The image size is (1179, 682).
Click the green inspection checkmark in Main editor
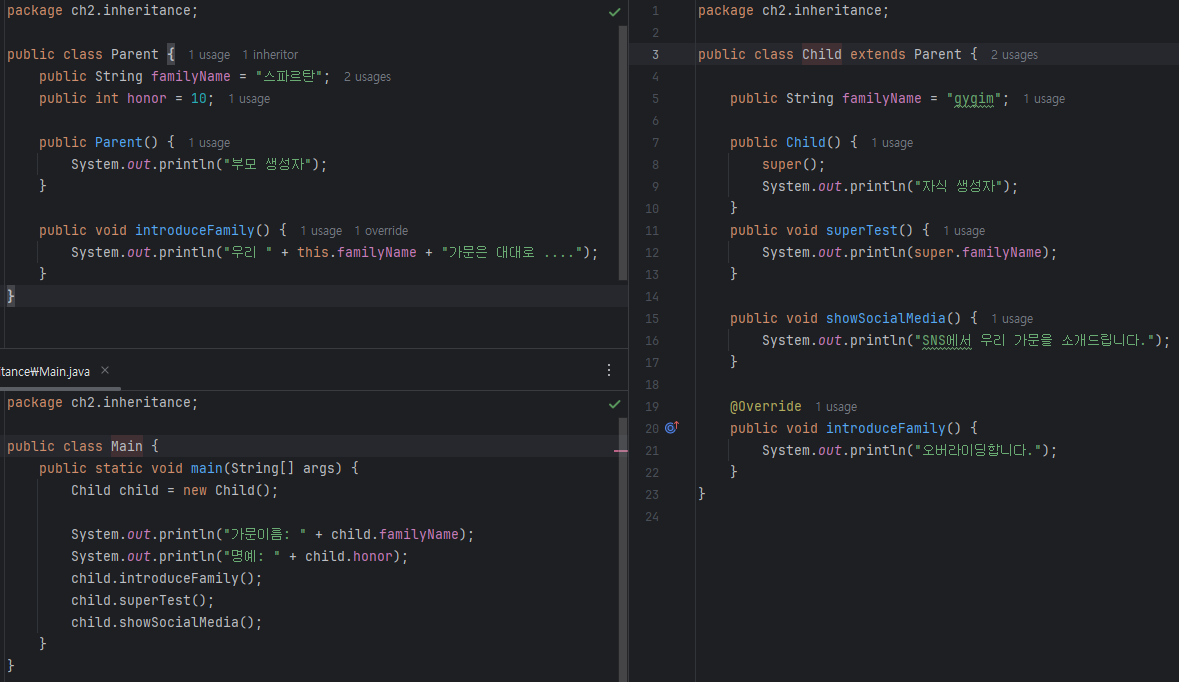[614, 404]
